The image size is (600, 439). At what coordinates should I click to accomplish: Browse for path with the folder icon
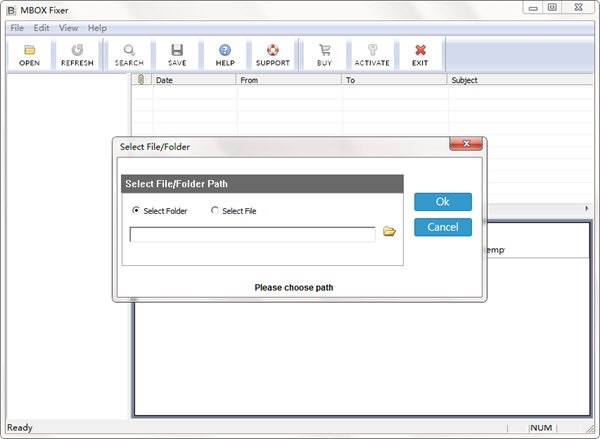point(389,231)
